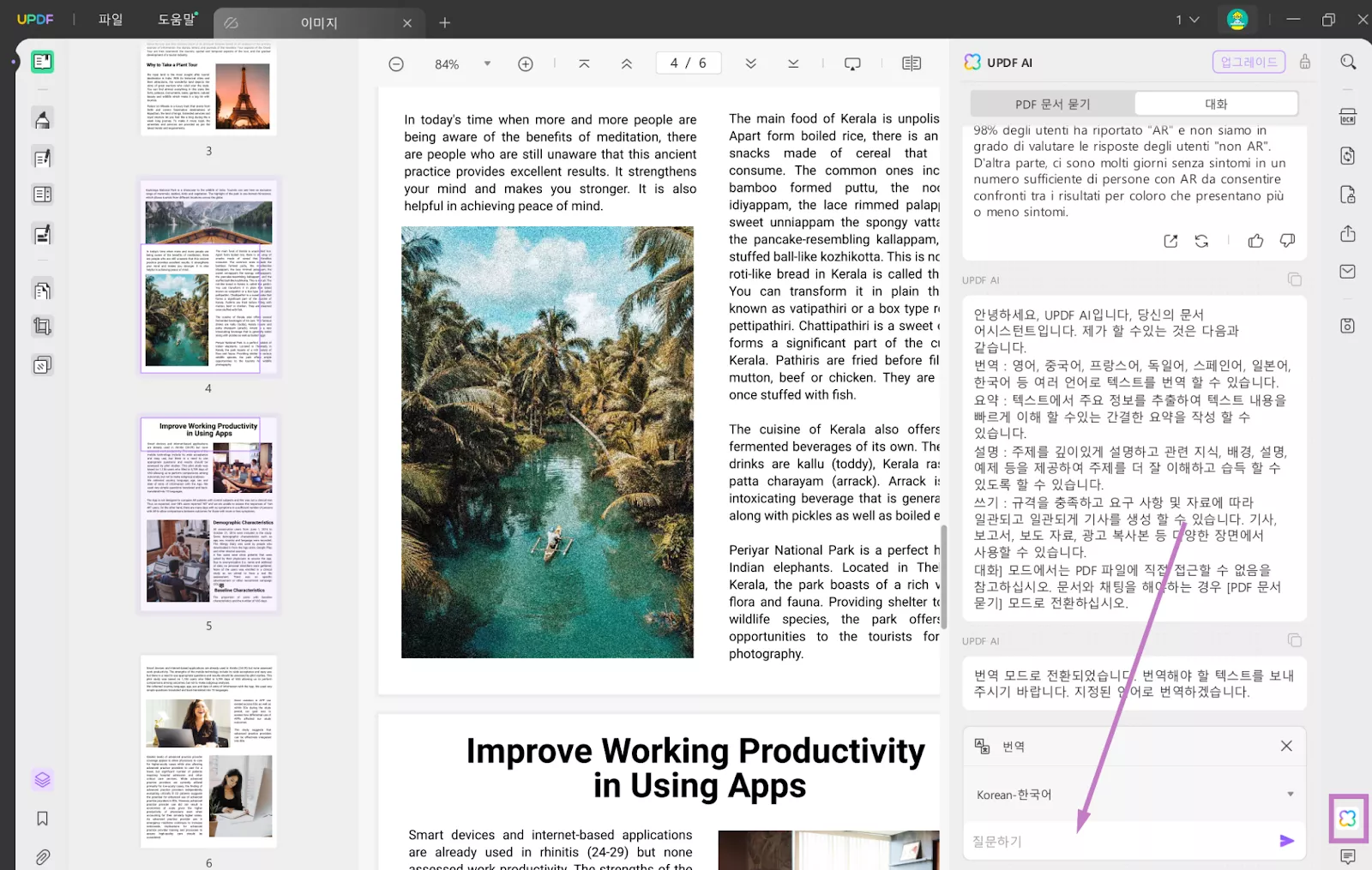1372x870 pixels.
Task: Open the attachment paperclip panel
Action: pyautogui.click(x=42, y=856)
